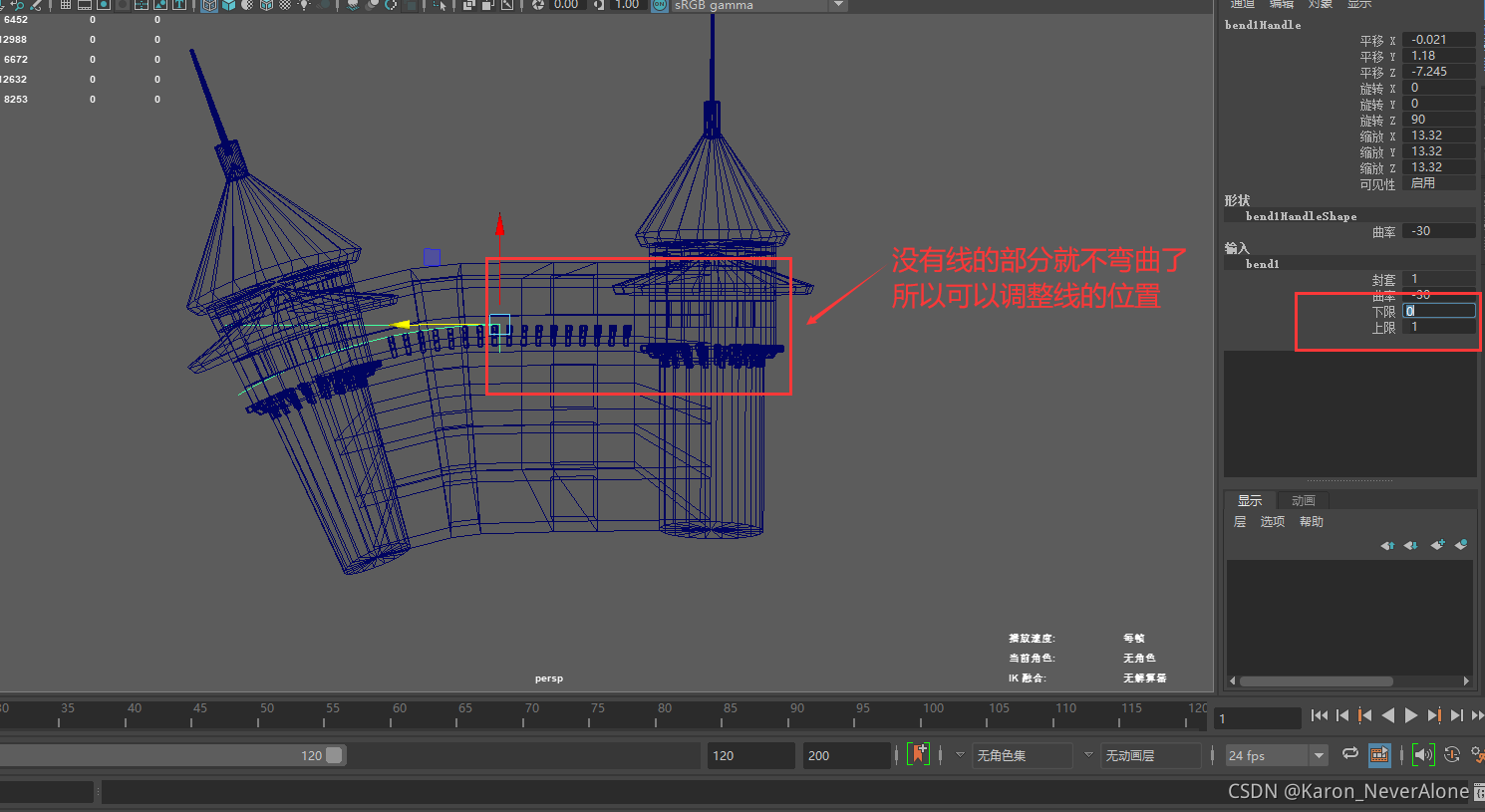The width and height of the screenshot is (1485, 812).
Task: Play animation backwards
Action: coord(1388,715)
